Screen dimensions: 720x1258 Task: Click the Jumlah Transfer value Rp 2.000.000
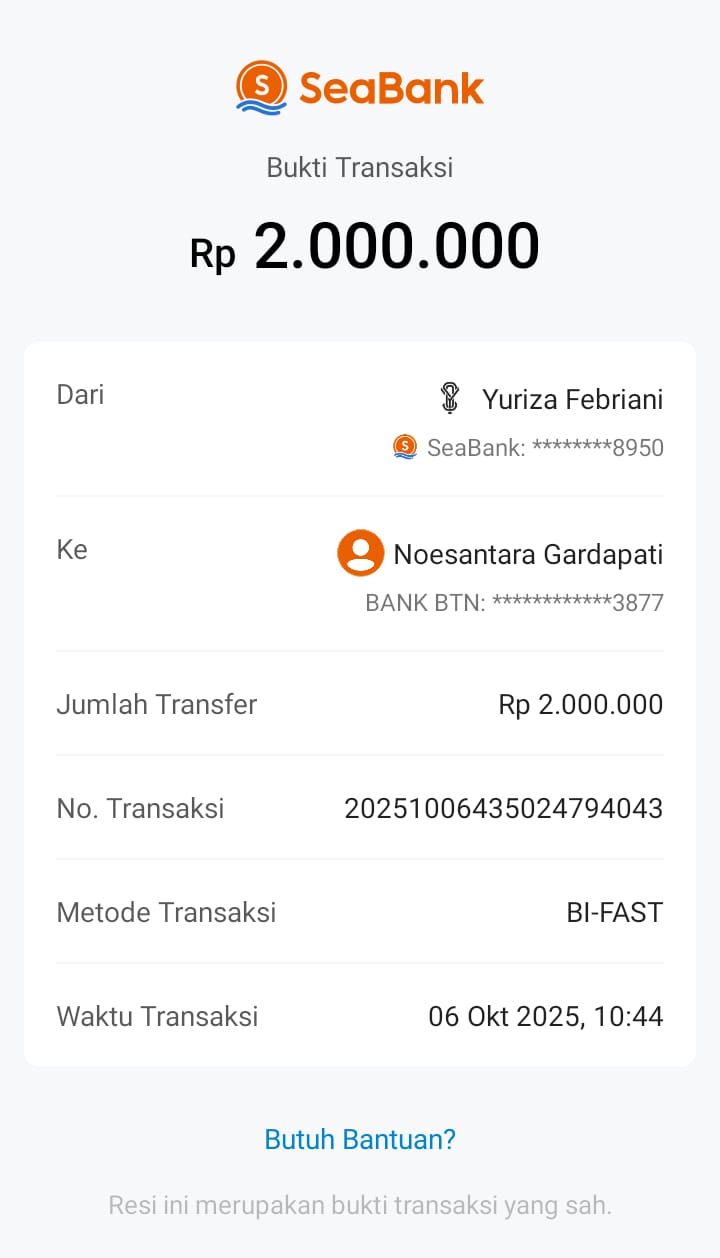click(580, 705)
